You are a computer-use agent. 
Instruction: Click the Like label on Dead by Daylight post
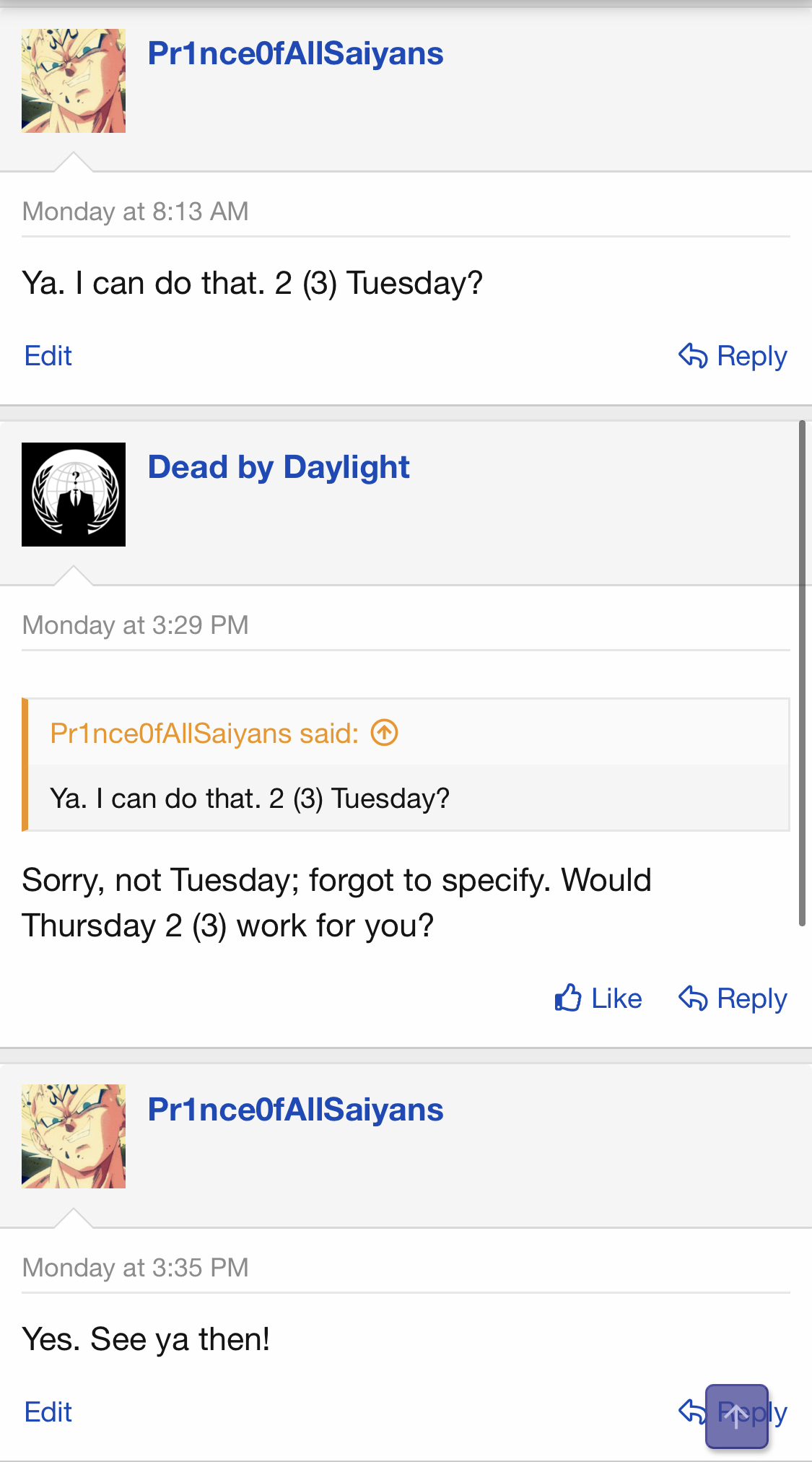coord(616,998)
